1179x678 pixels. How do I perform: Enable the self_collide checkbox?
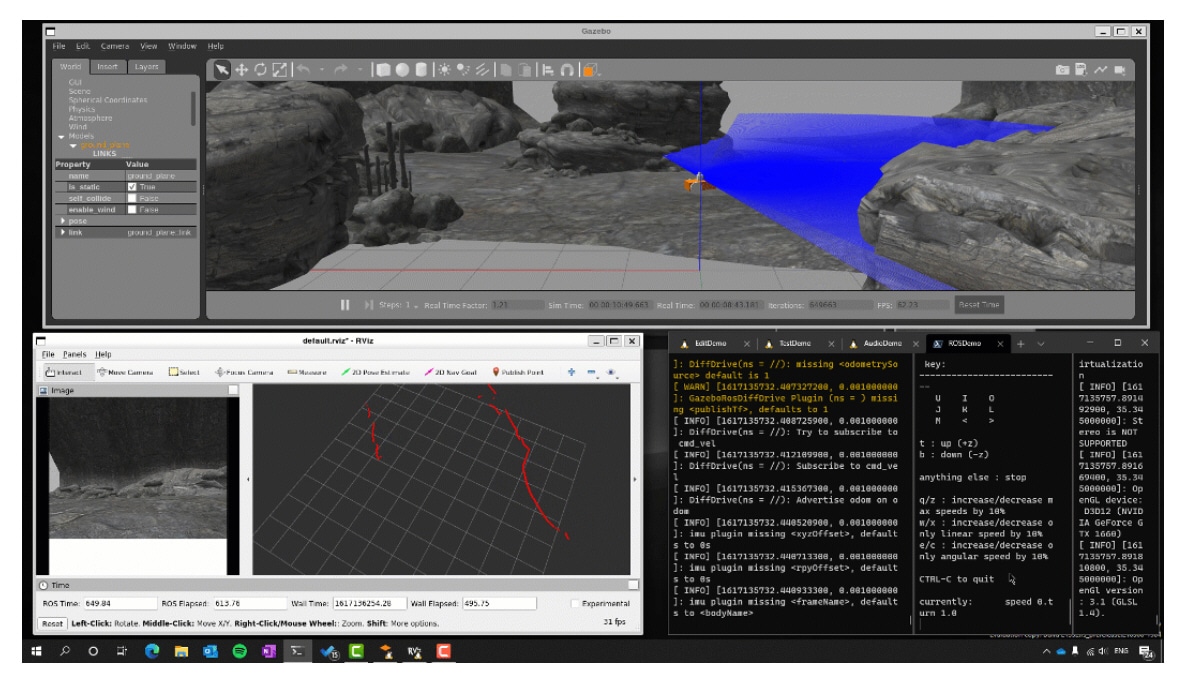pos(132,198)
